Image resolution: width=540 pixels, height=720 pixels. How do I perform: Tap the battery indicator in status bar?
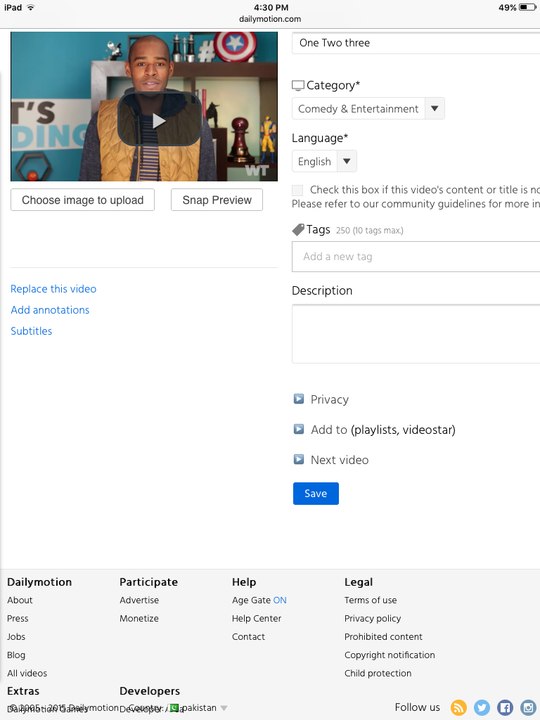tap(527, 7)
